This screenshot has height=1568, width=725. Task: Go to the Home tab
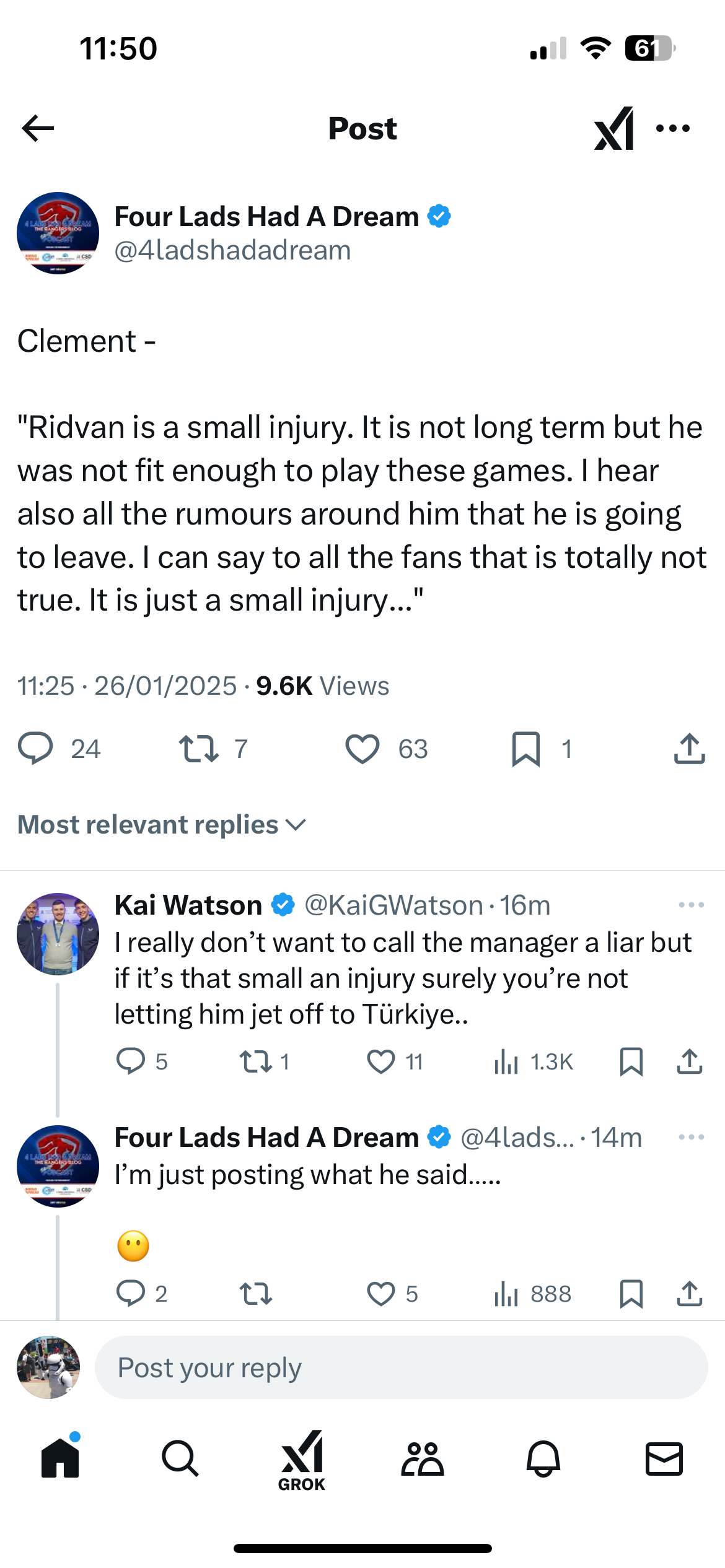click(x=60, y=1458)
